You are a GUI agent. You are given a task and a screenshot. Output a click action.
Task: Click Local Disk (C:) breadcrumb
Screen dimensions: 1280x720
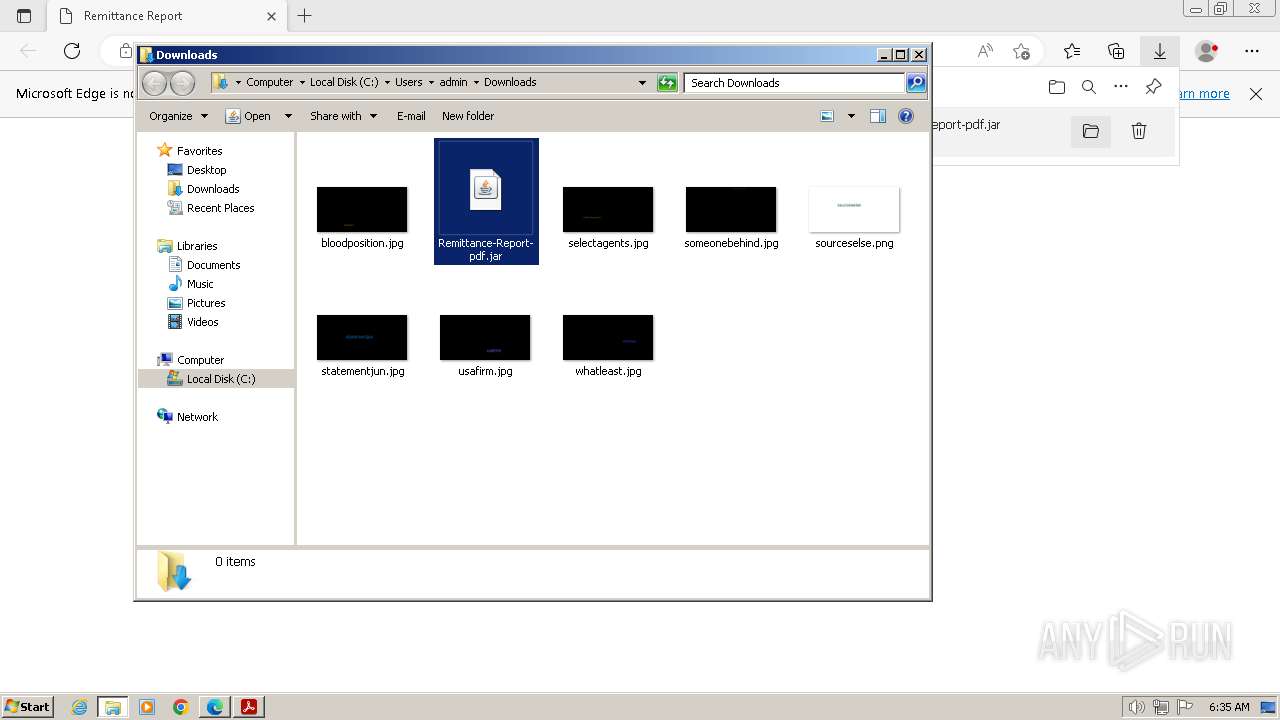click(344, 82)
